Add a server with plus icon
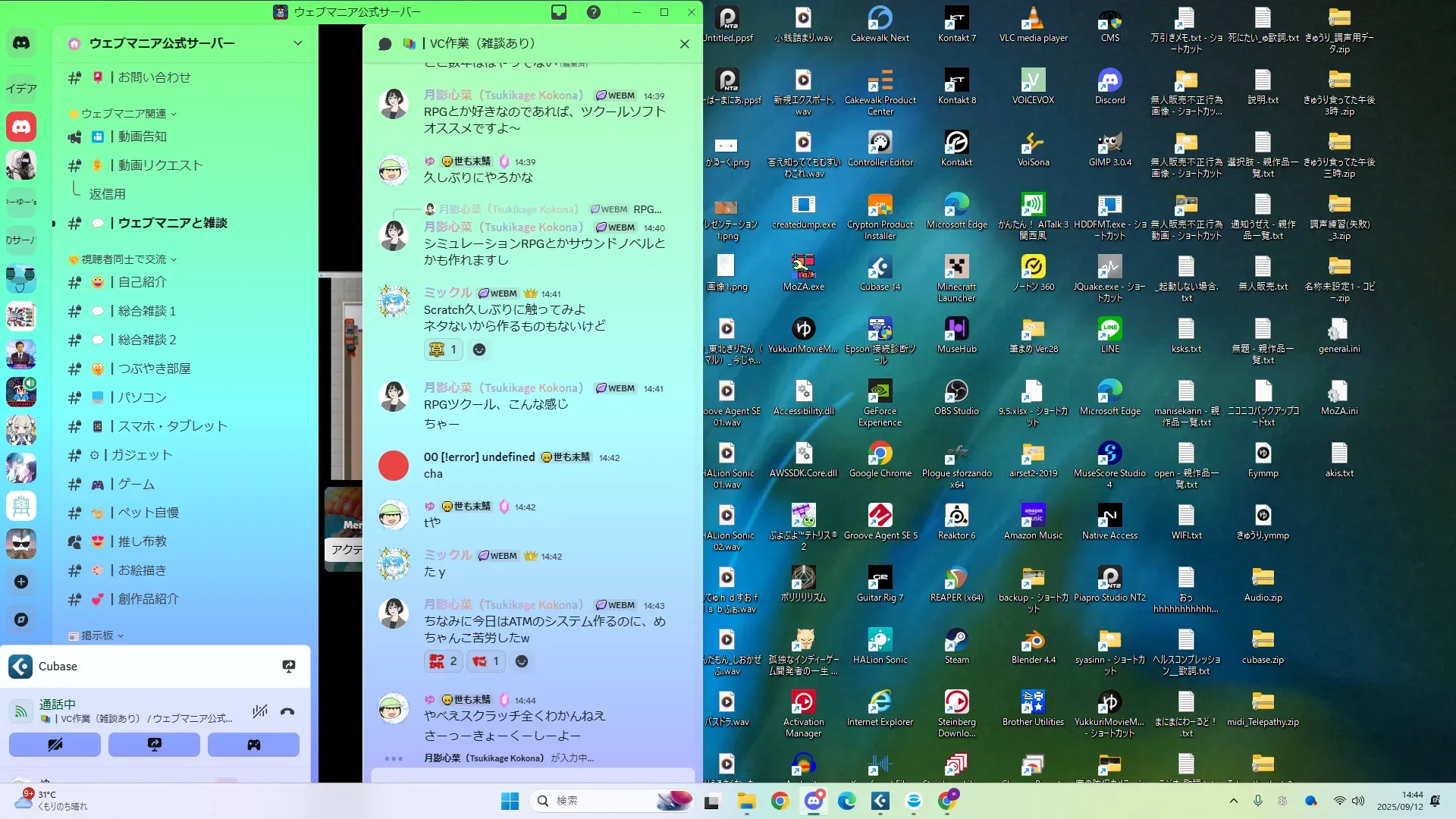Image resolution: width=1456 pixels, height=819 pixels. (x=21, y=582)
